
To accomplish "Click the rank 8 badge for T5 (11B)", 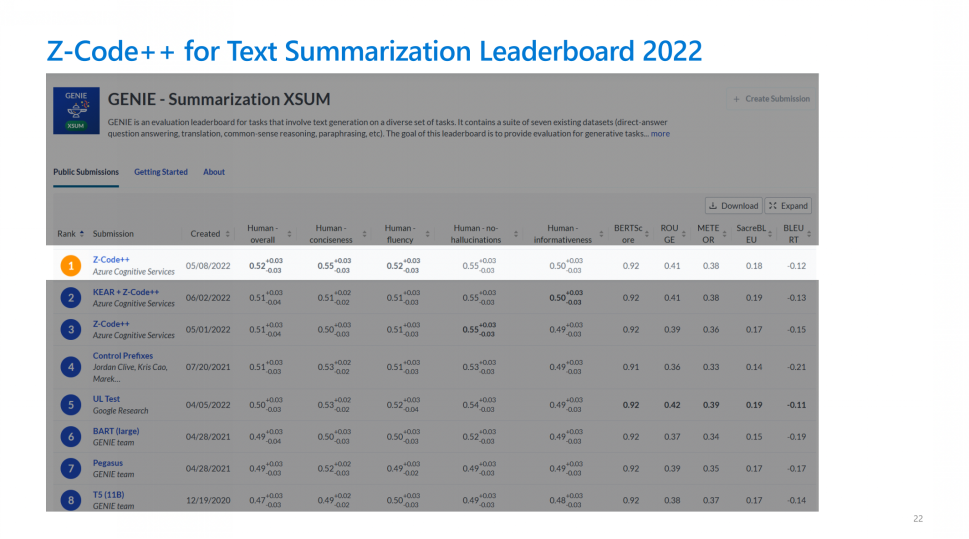I will (x=70, y=499).
